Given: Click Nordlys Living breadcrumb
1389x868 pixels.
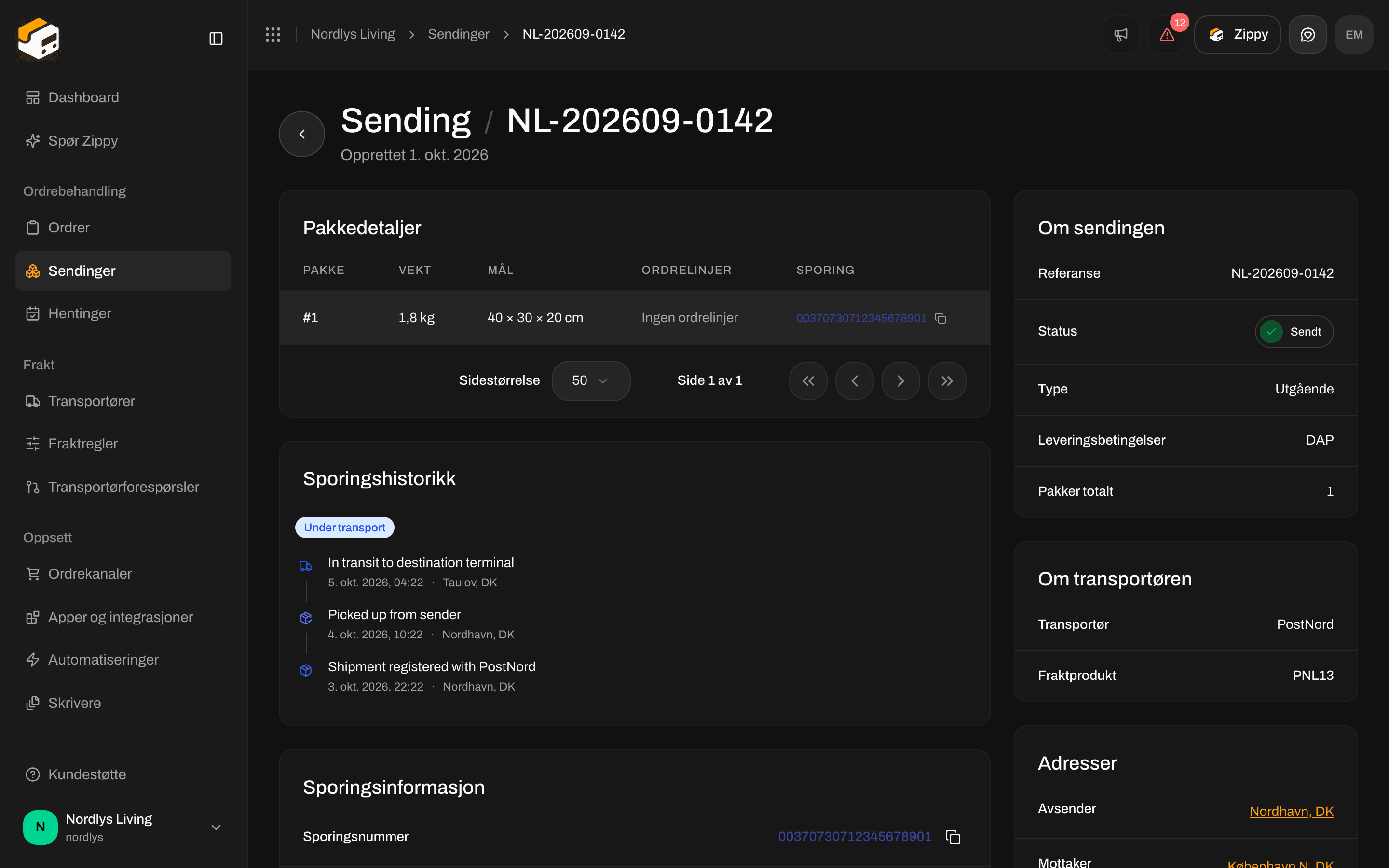Looking at the screenshot, I should click(x=353, y=34).
